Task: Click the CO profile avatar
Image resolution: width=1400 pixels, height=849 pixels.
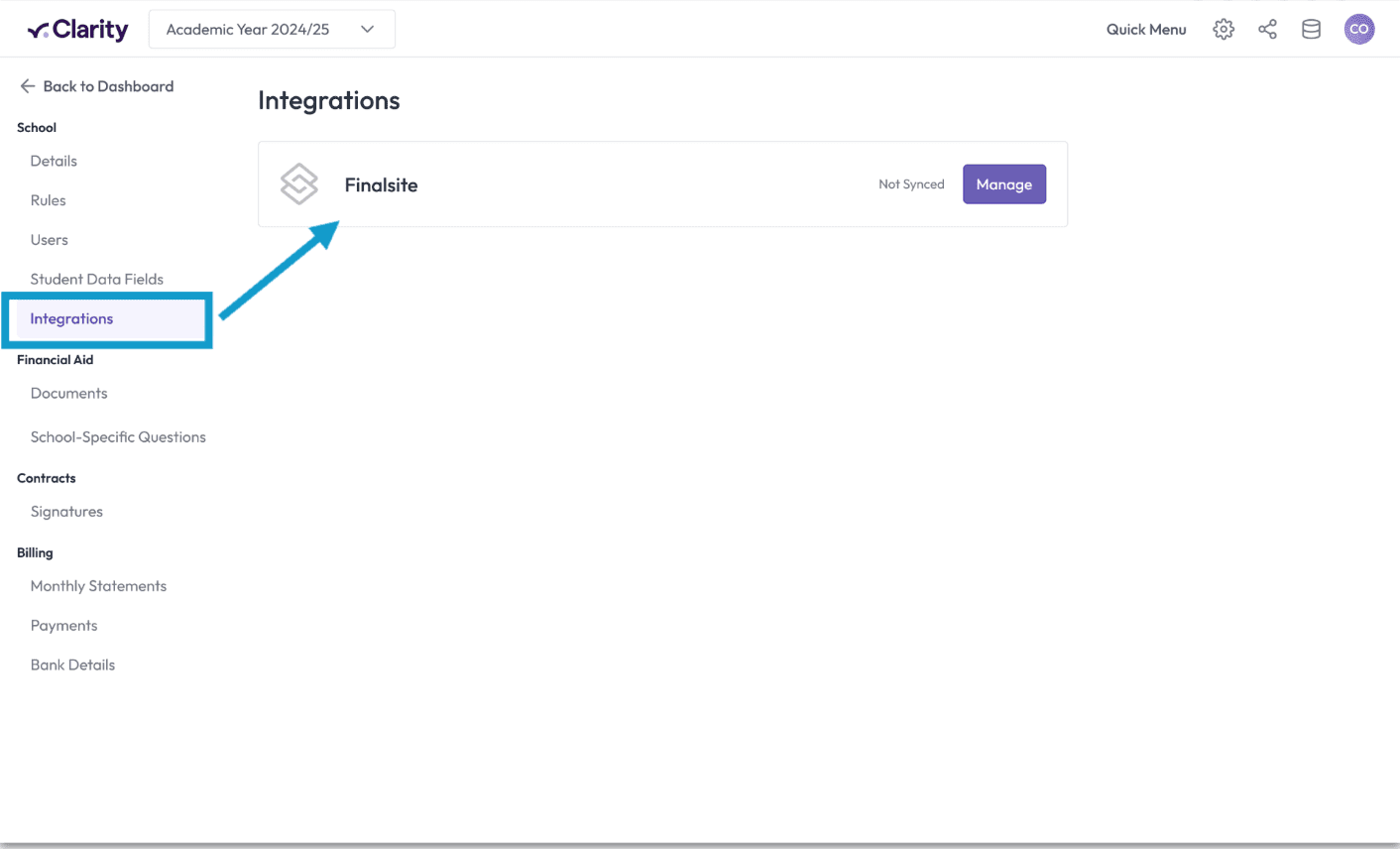Action: [1359, 29]
